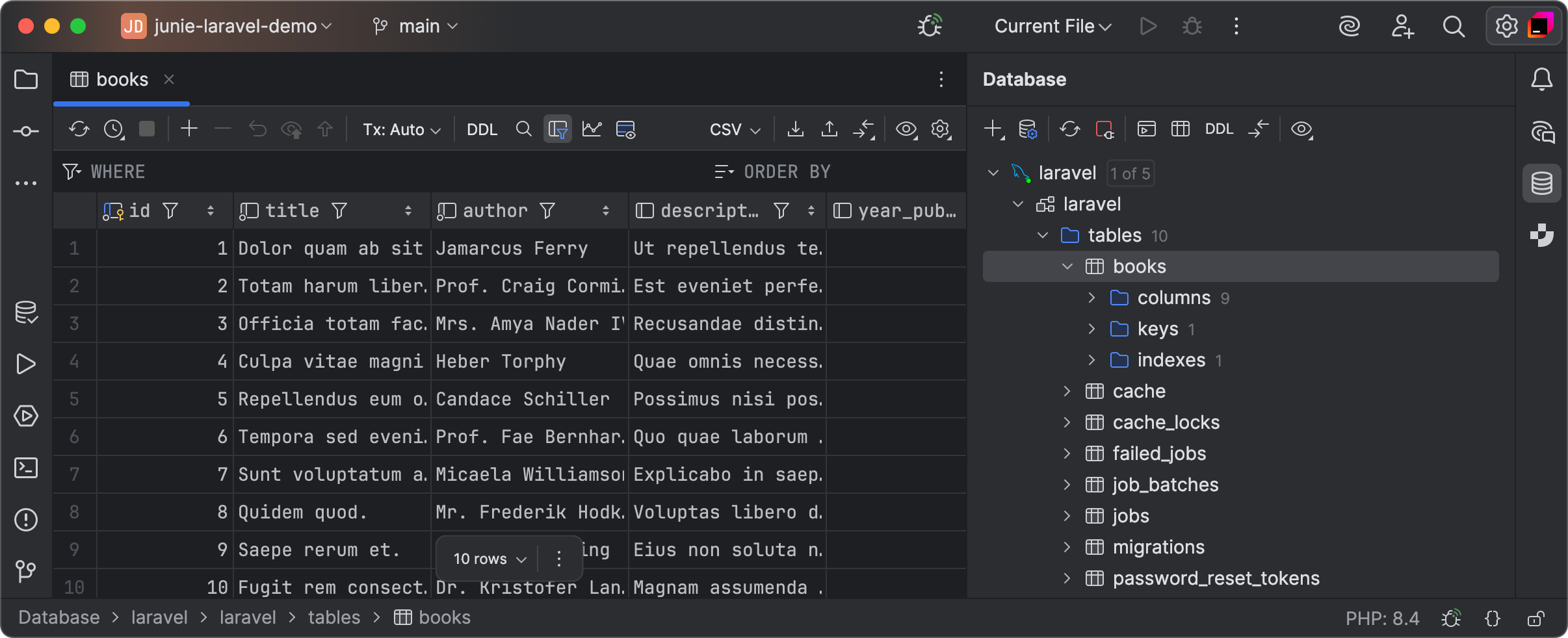The height and width of the screenshot is (638, 1568).
Task: Select the migrations table in tree
Action: tap(1158, 547)
